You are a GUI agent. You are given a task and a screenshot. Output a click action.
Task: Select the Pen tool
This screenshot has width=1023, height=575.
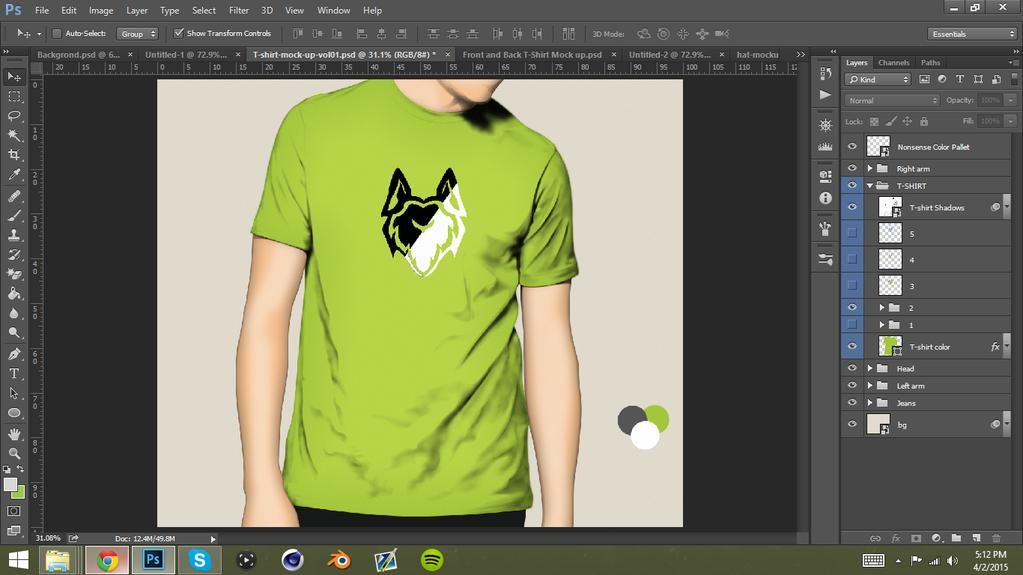coord(14,354)
